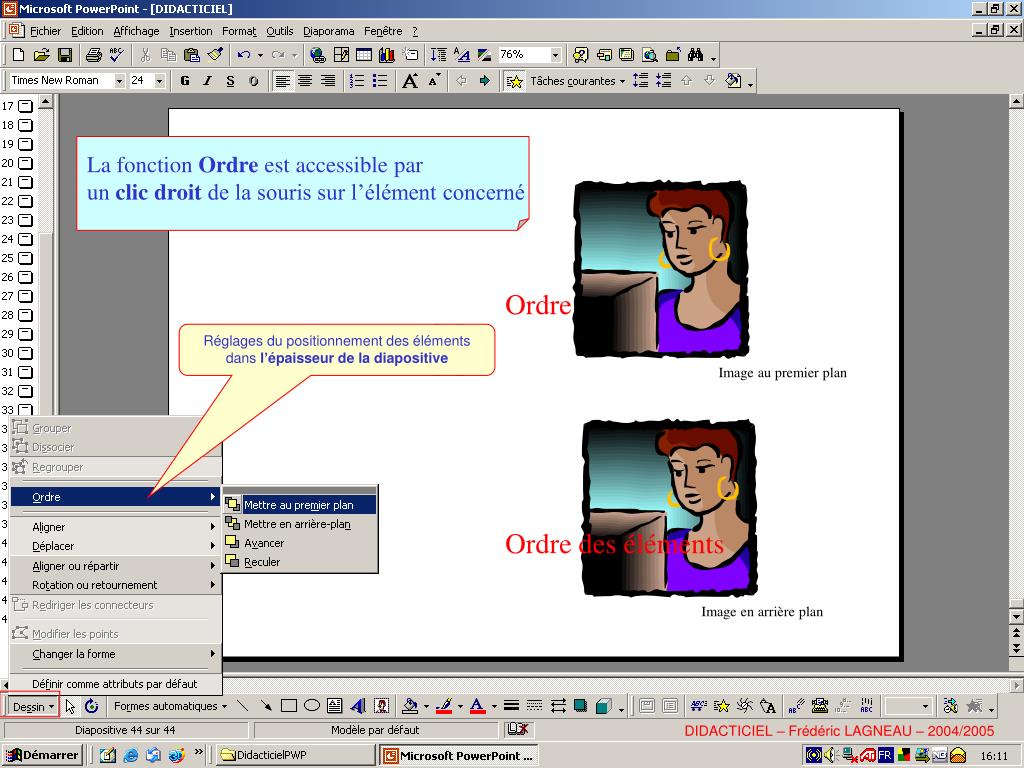
Task: Click the free rotation tool icon
Action: pyautogui.click(x=91, y=706)
